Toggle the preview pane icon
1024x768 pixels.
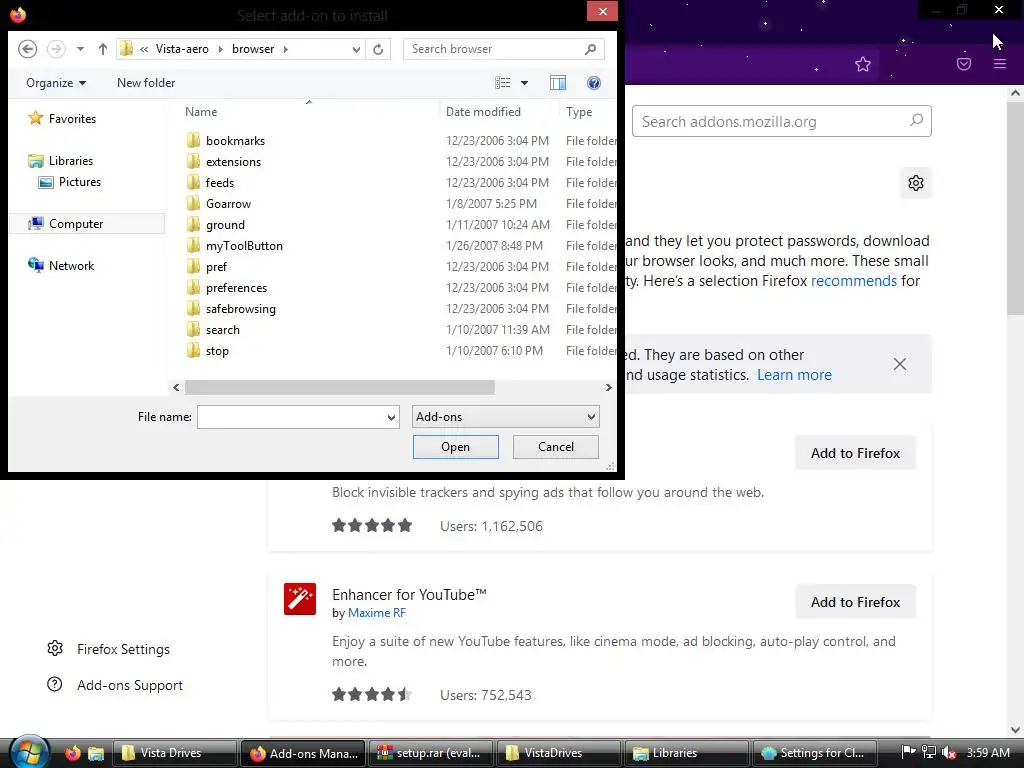(x=558, y=83)
